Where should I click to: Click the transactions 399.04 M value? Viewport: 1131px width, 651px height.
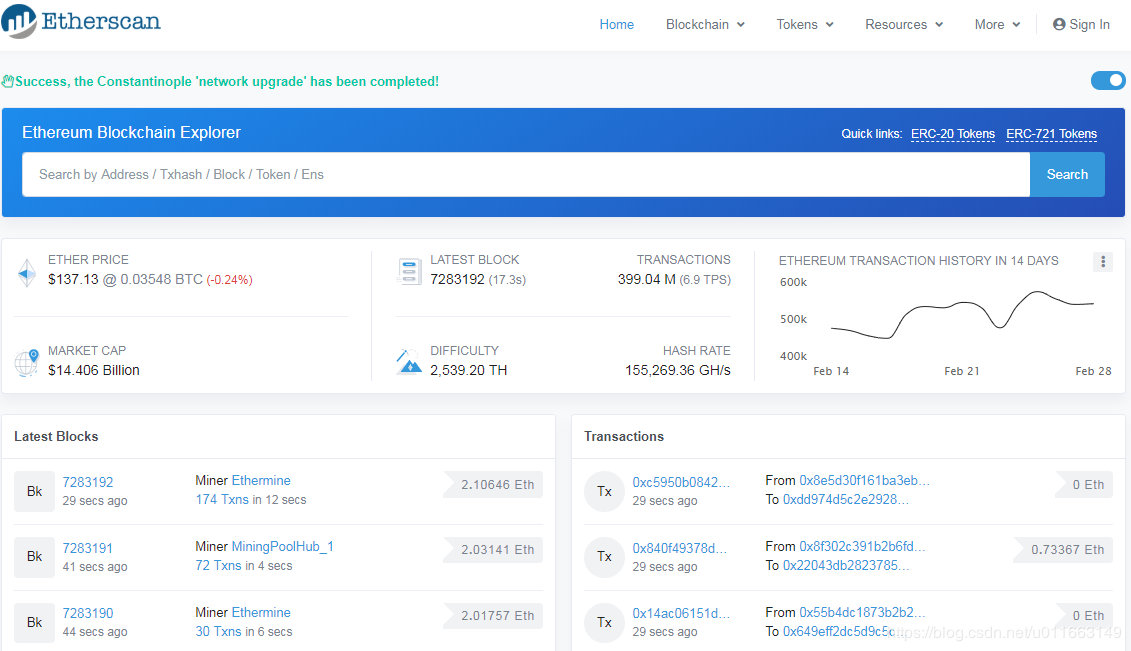pyautogui.click(x=646, y=279)
